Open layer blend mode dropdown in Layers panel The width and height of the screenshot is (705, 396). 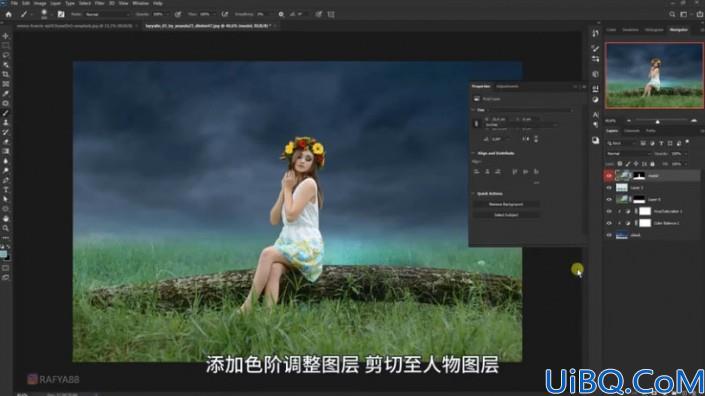click(x=628, y=154)
